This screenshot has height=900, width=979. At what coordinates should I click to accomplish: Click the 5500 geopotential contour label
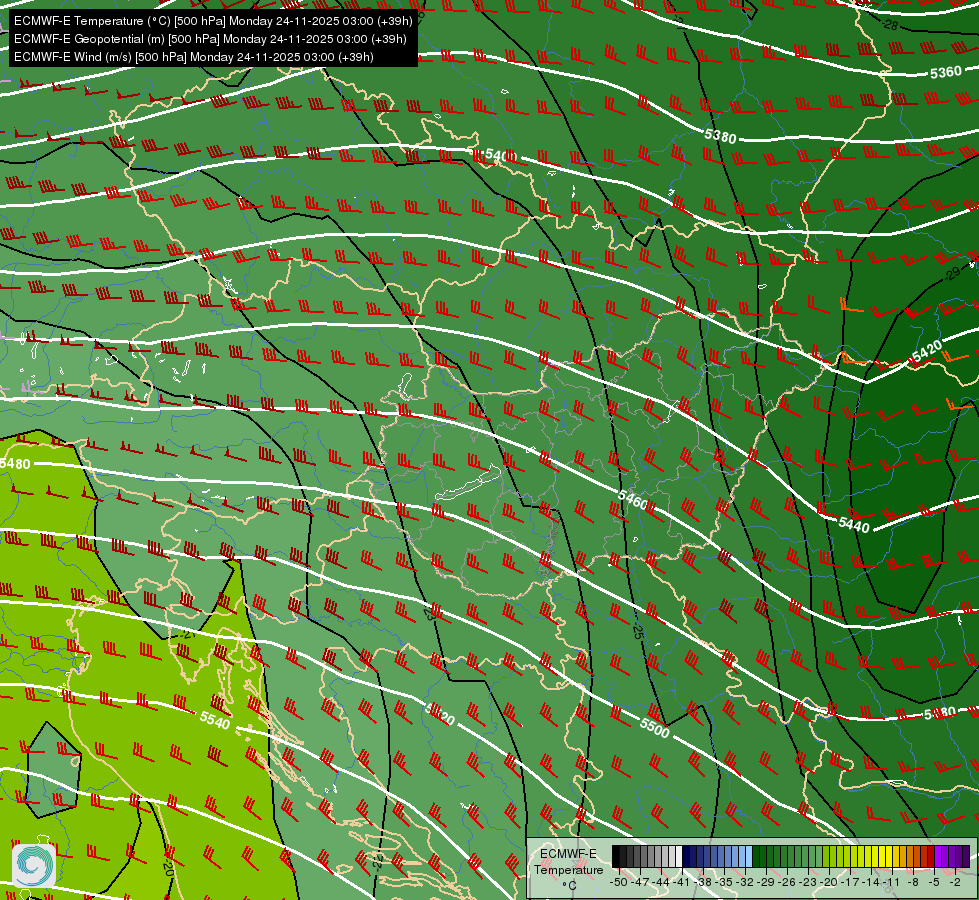654,727
